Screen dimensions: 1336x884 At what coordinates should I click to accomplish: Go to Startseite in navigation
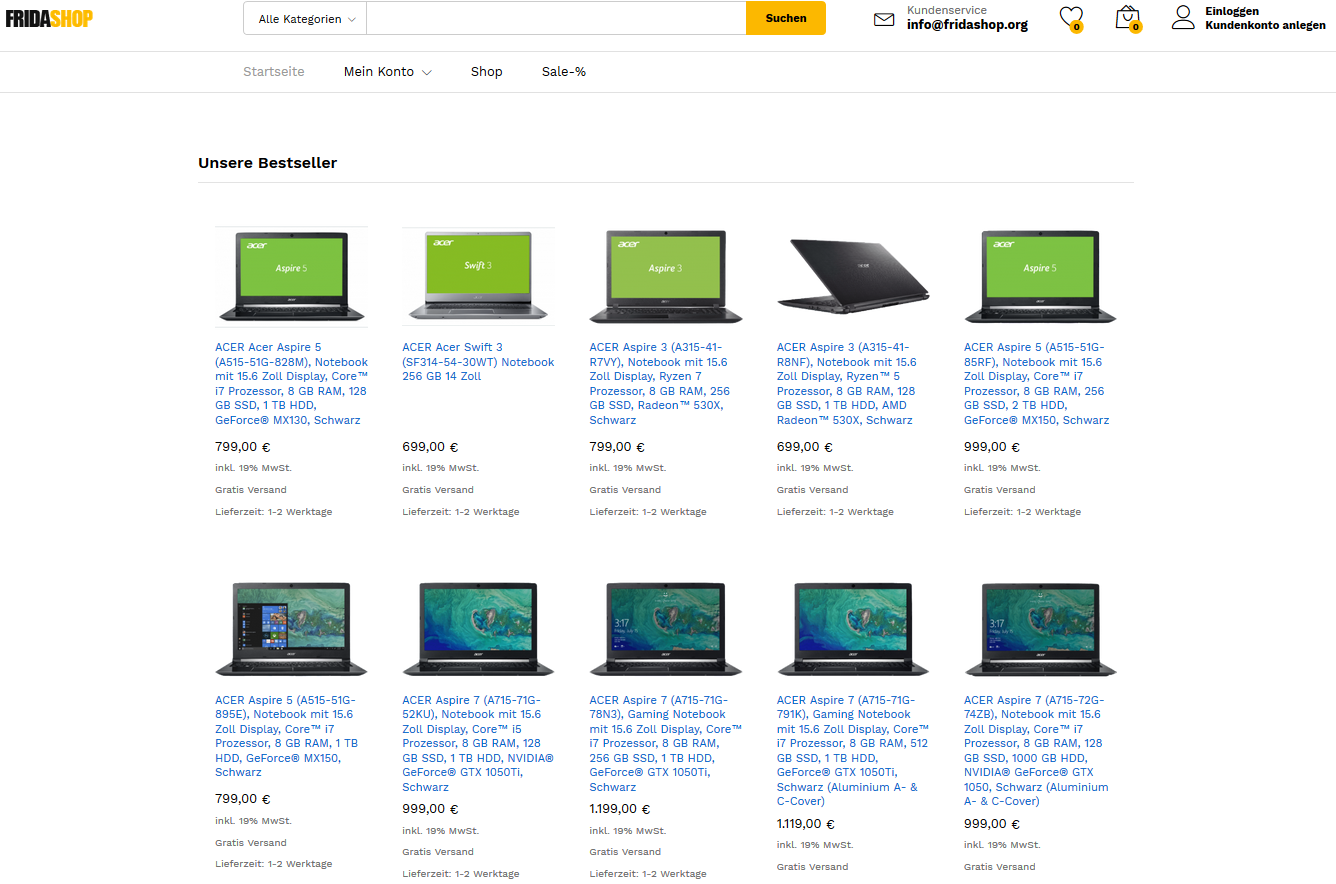274,72
